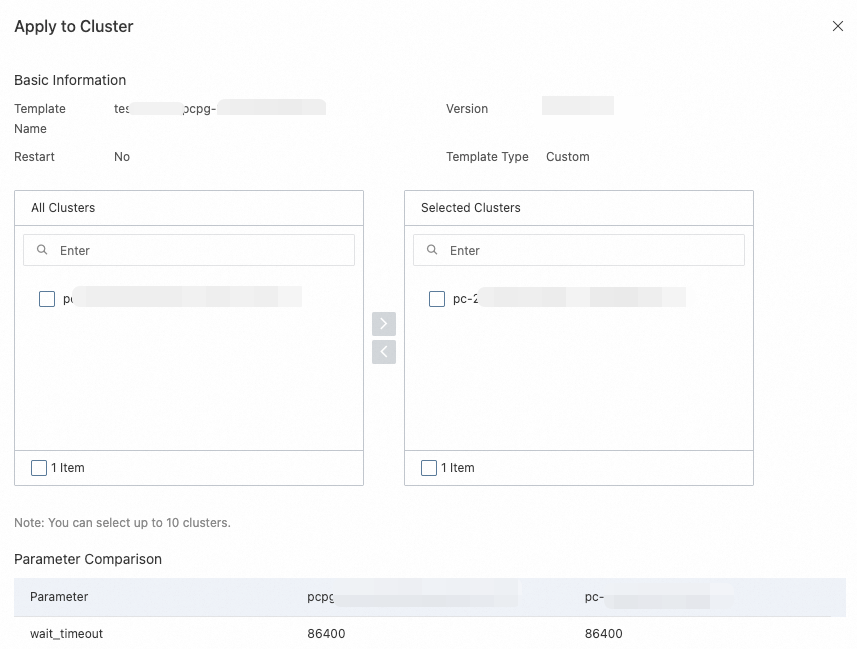Click the pcpg column header in comparison table

(x=320, y=597)
